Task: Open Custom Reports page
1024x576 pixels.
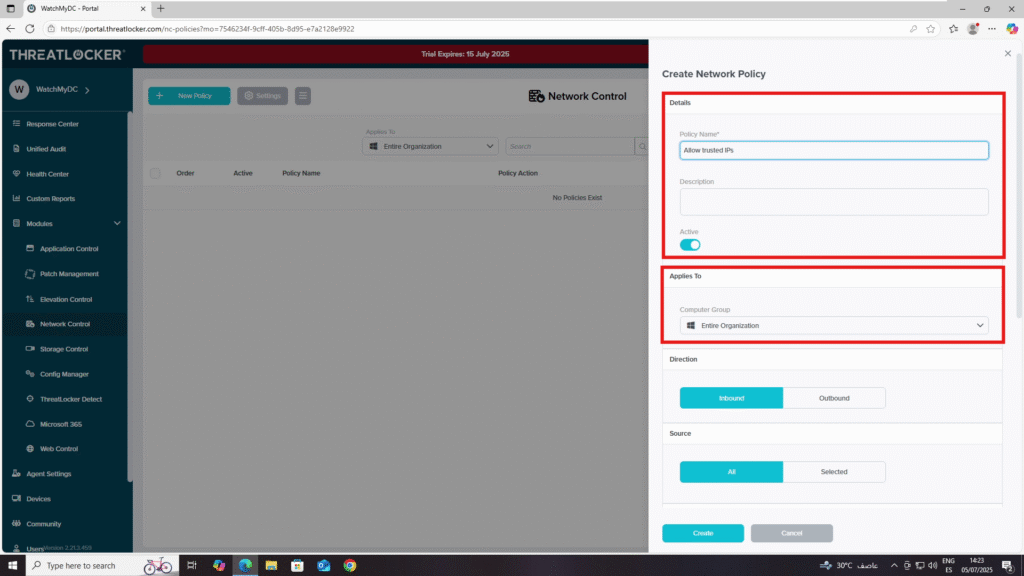Action: click(50, 199)
